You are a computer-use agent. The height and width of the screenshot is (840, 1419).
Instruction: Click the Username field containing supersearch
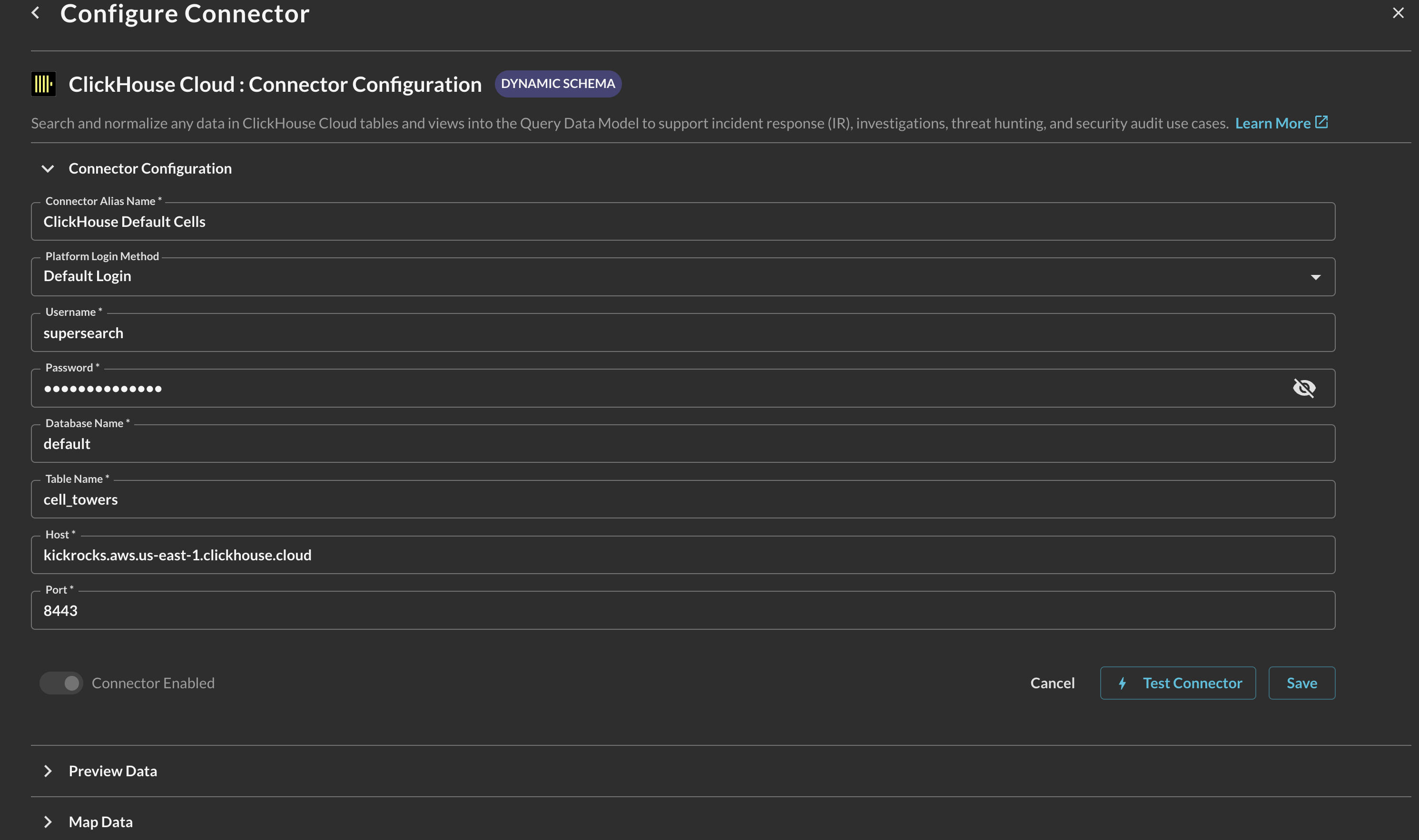point(683,333)
